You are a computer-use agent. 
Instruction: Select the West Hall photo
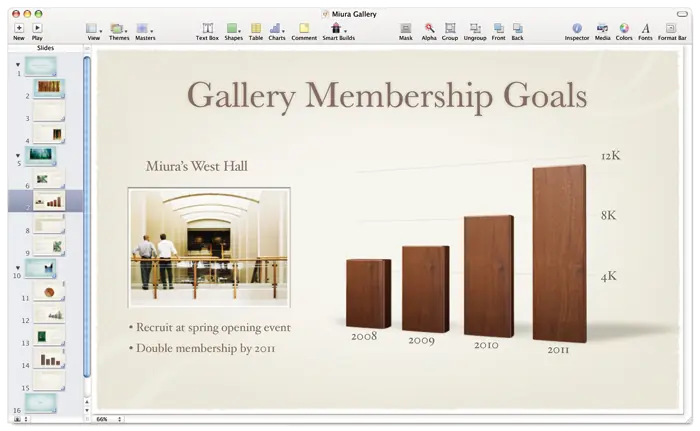209,247
